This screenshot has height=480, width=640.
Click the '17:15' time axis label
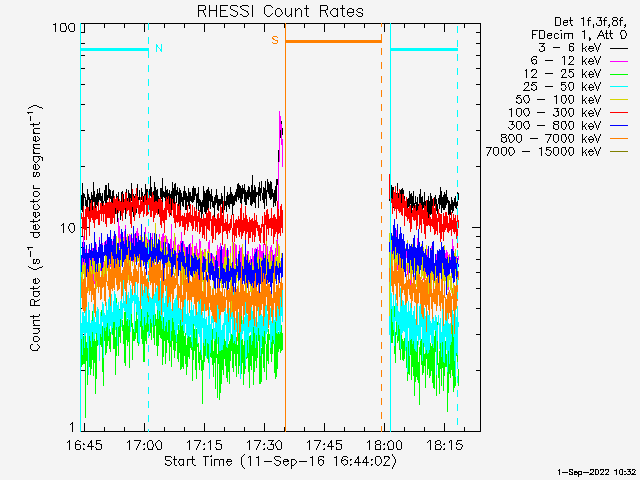[204, 446]
